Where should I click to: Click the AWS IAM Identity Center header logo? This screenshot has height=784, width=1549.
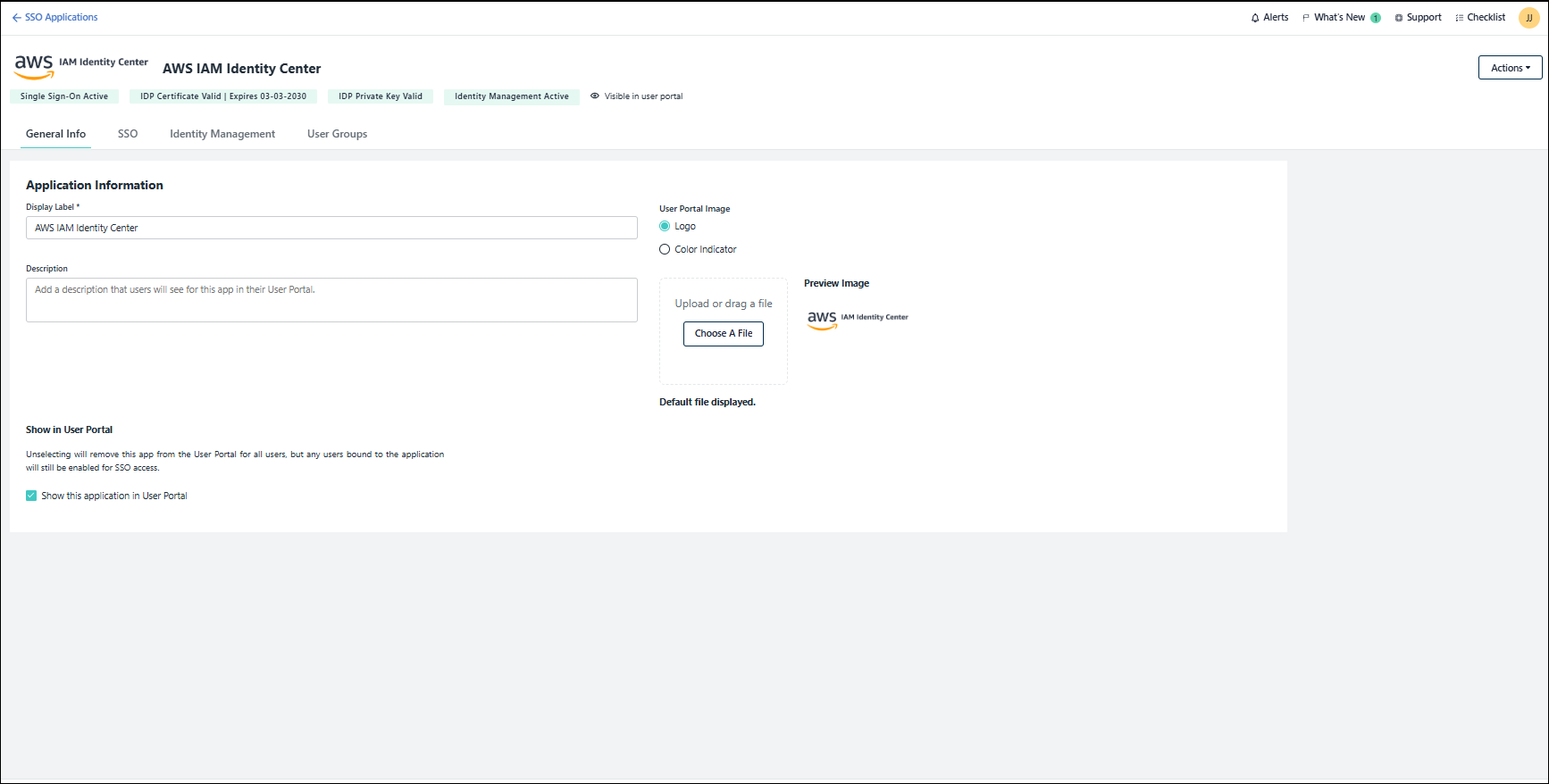(x=81, y=65)
